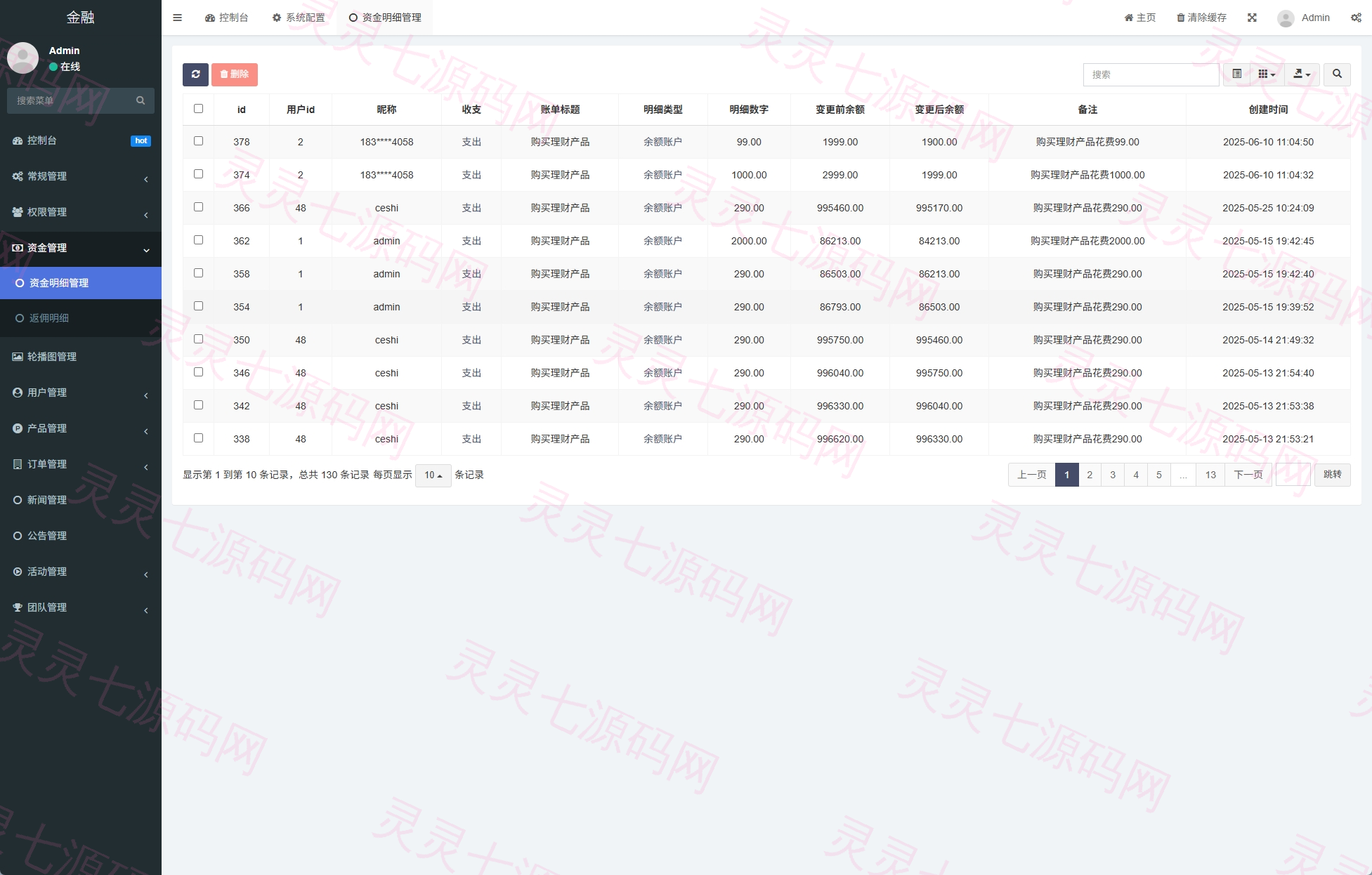1372x875 pixels.
Task: Expand the 产品管理 sidebar menu
Action: (x=81, y=428)
